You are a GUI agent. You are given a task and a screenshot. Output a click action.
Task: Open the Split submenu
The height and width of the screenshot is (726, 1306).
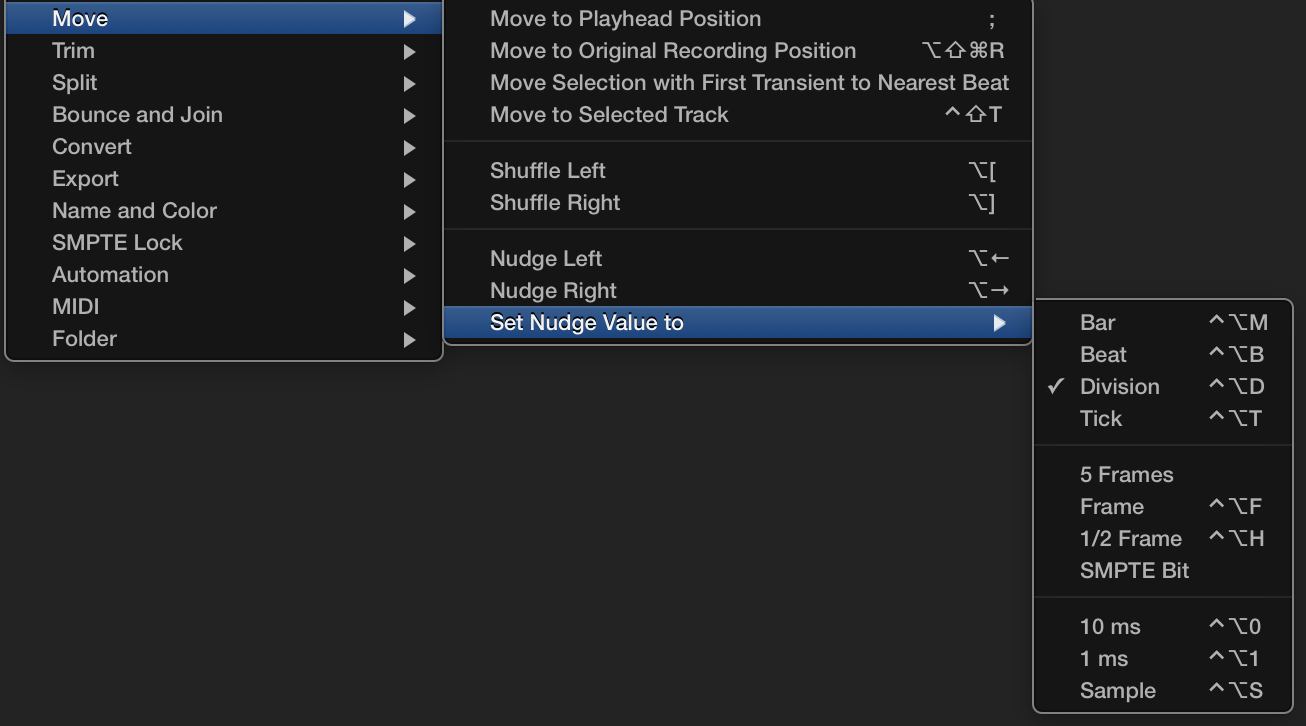tap(74, 83)
